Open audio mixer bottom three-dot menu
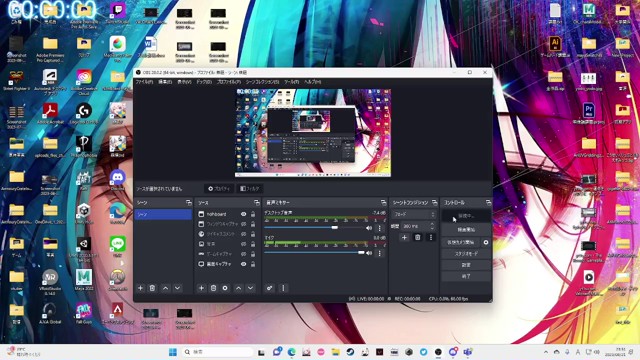This screenshot has width=640, height=360. (283, 288)
